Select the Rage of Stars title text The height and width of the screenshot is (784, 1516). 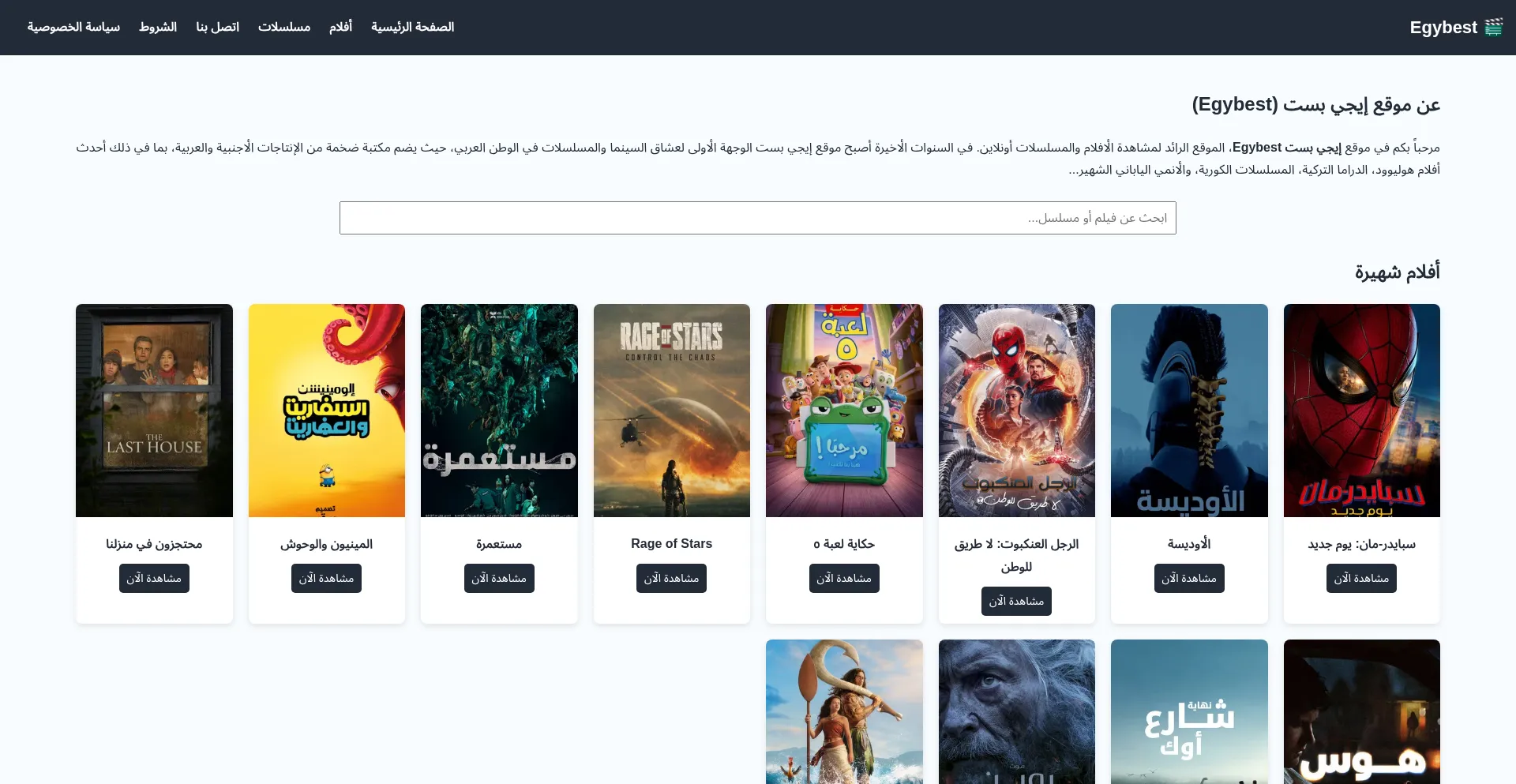click(672, 543)
